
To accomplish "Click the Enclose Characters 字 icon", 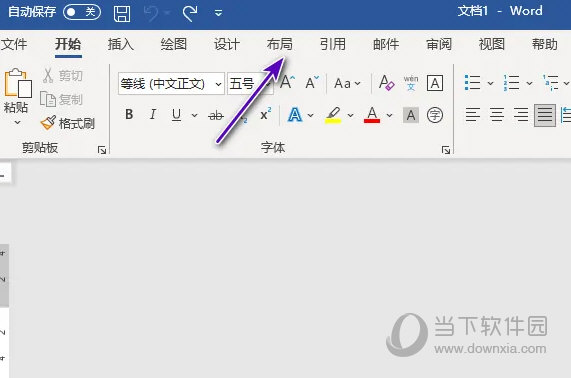I will pos(435,115).
